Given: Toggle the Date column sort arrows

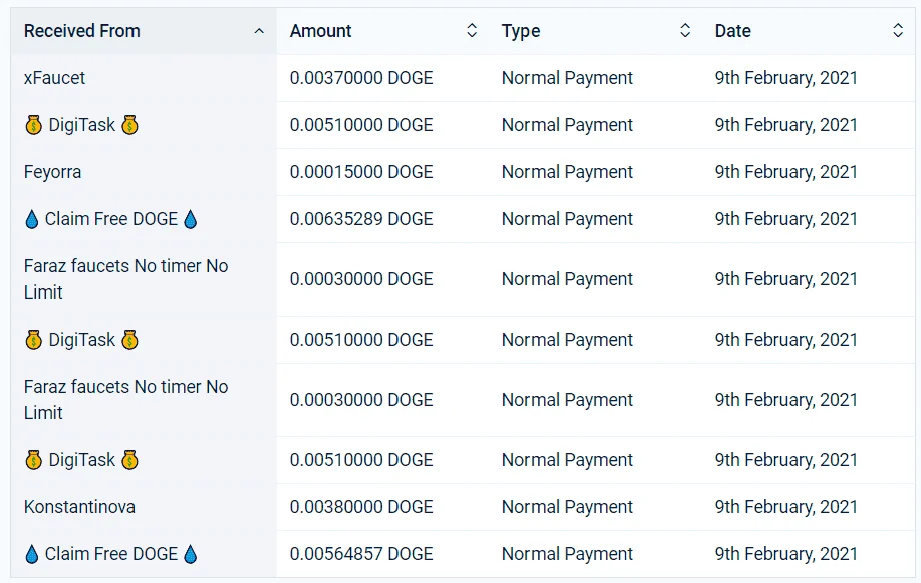Looking at the screenshot, I should point(898,31).
